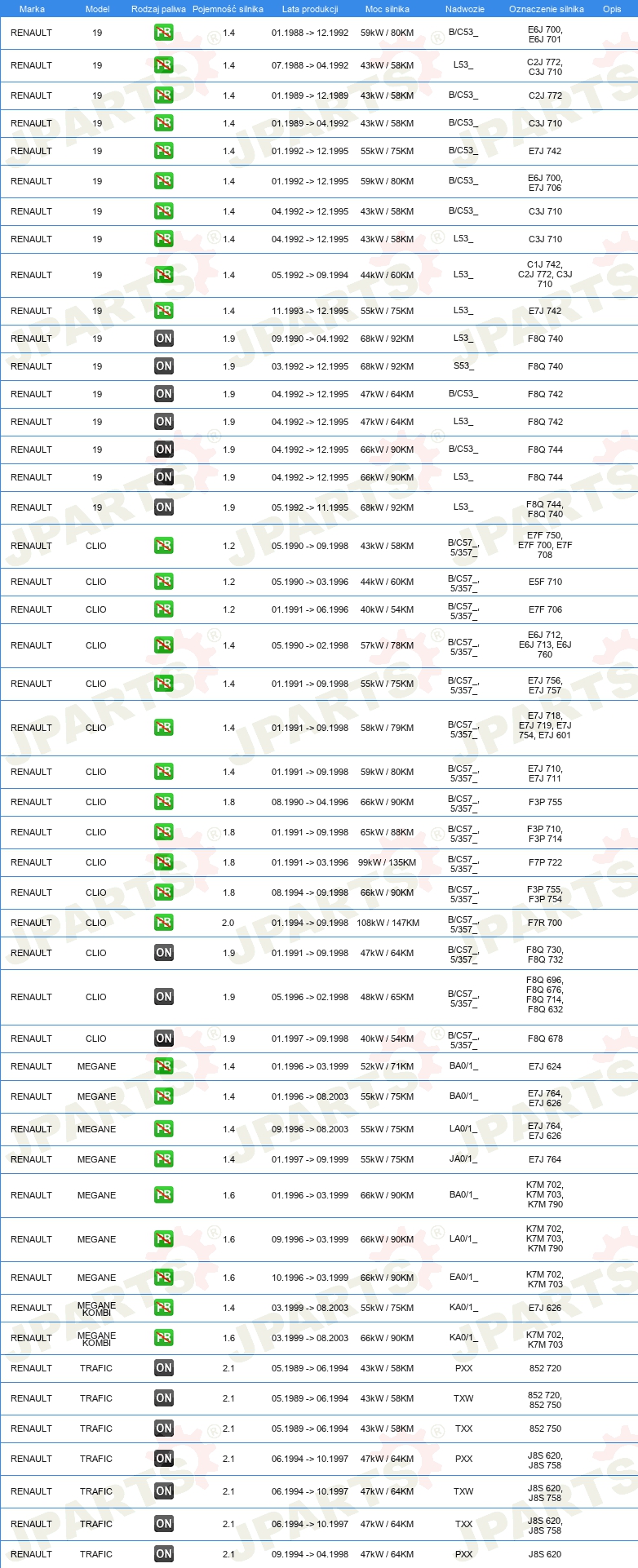This screenshot has width=638, height=1568.
Task: Click ON diesel icon in Clio F8Q 730 row
Action: tap(164, 953)
